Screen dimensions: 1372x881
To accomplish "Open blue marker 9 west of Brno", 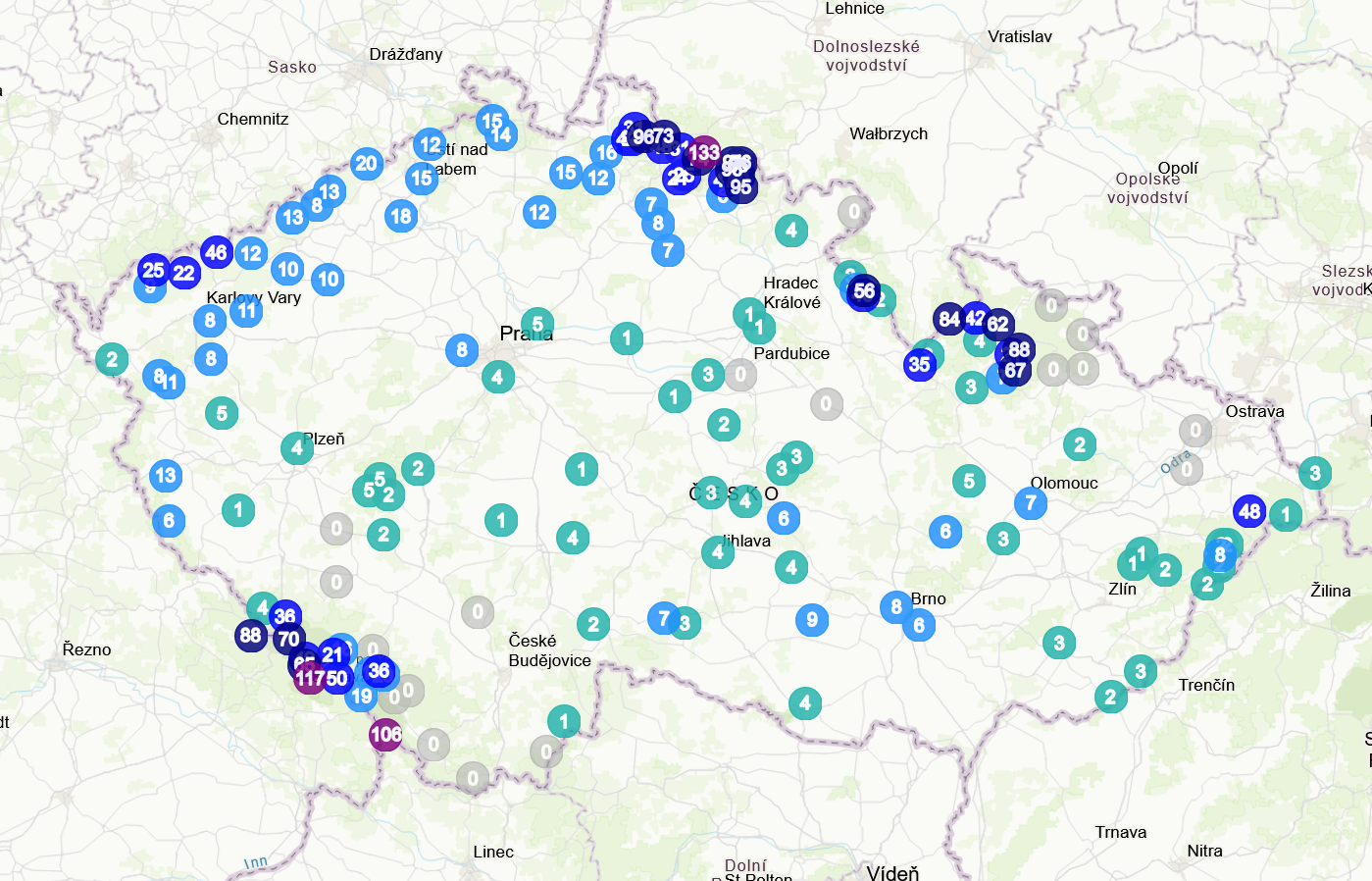I will 812,620.
